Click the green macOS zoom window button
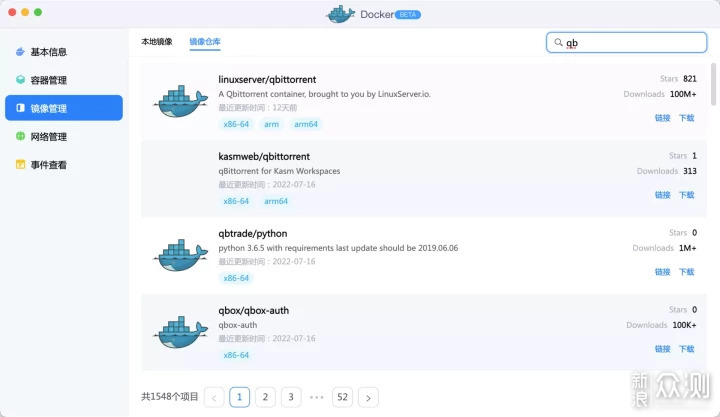Viewport: 720px width, 417px height. [x=38, y=12]
